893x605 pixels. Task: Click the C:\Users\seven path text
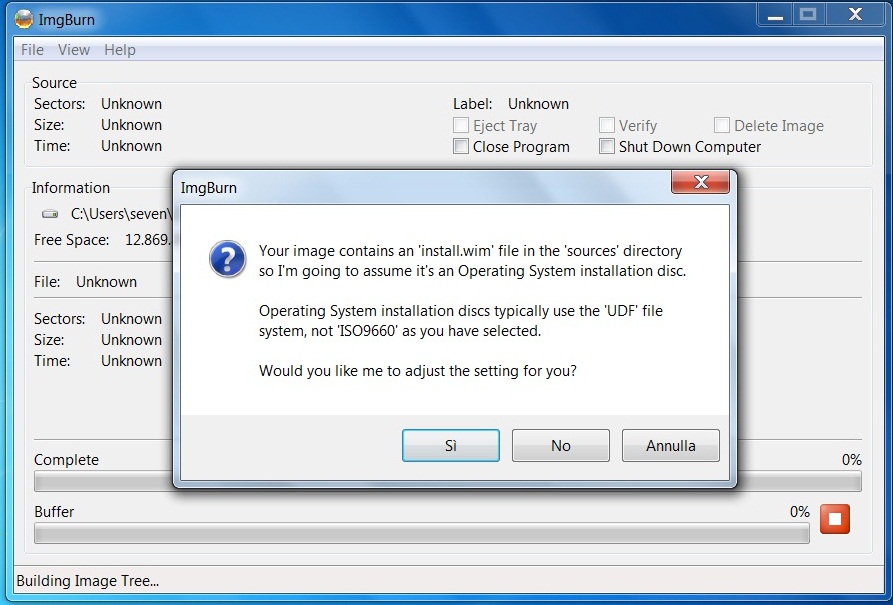click(121, 214)
